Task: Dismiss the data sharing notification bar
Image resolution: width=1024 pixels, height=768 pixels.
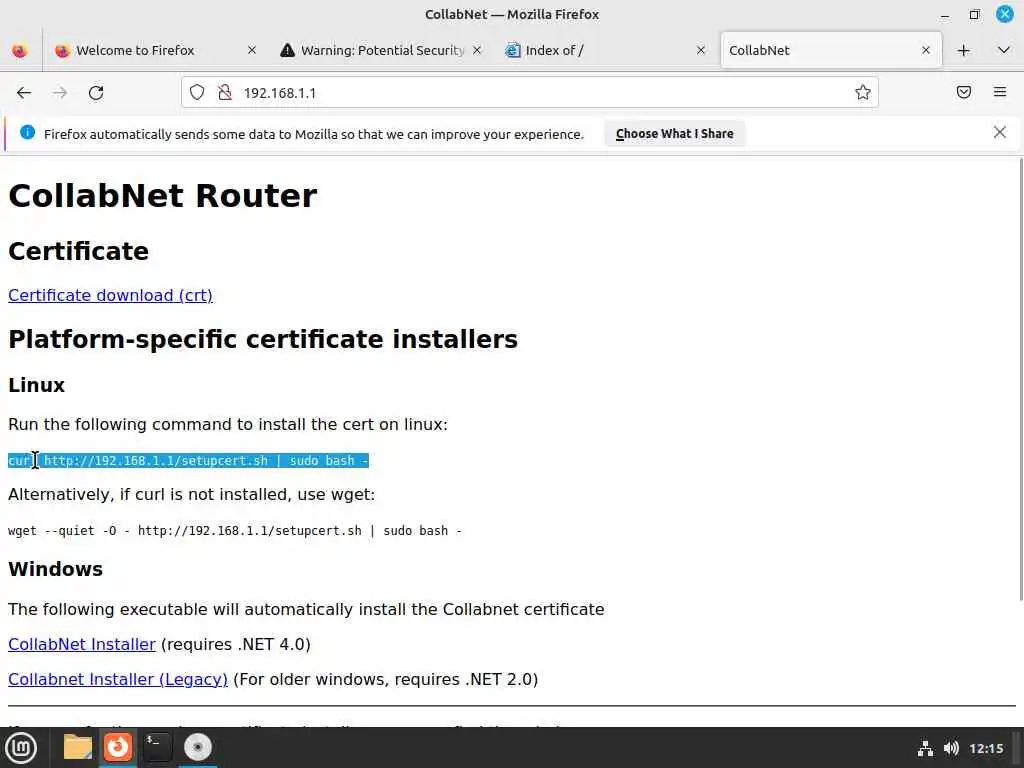Action: coord(1000,133)
